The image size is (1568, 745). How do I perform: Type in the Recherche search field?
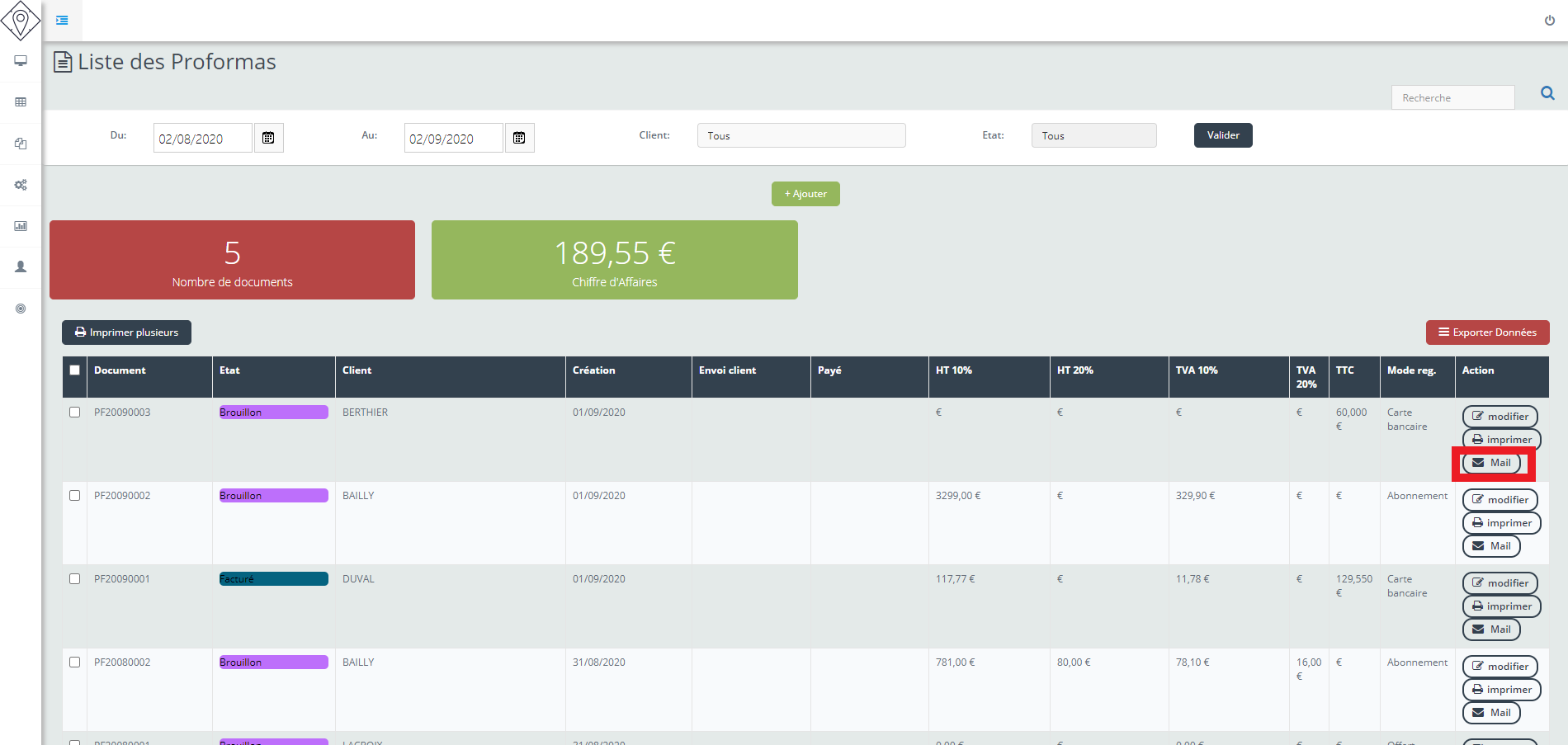(1452, 98)
